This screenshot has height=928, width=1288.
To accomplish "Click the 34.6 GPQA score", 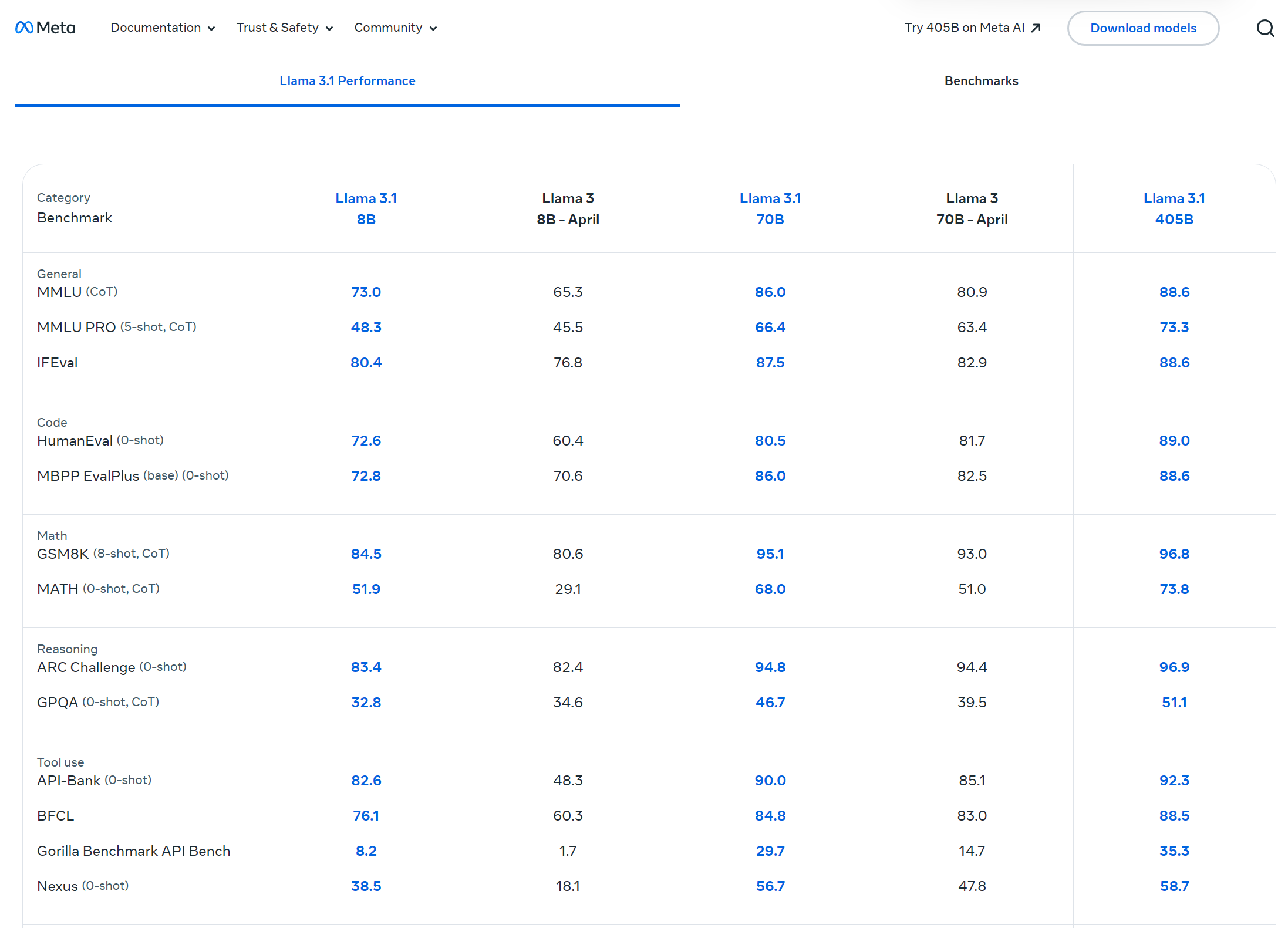I will coord(568,702).
